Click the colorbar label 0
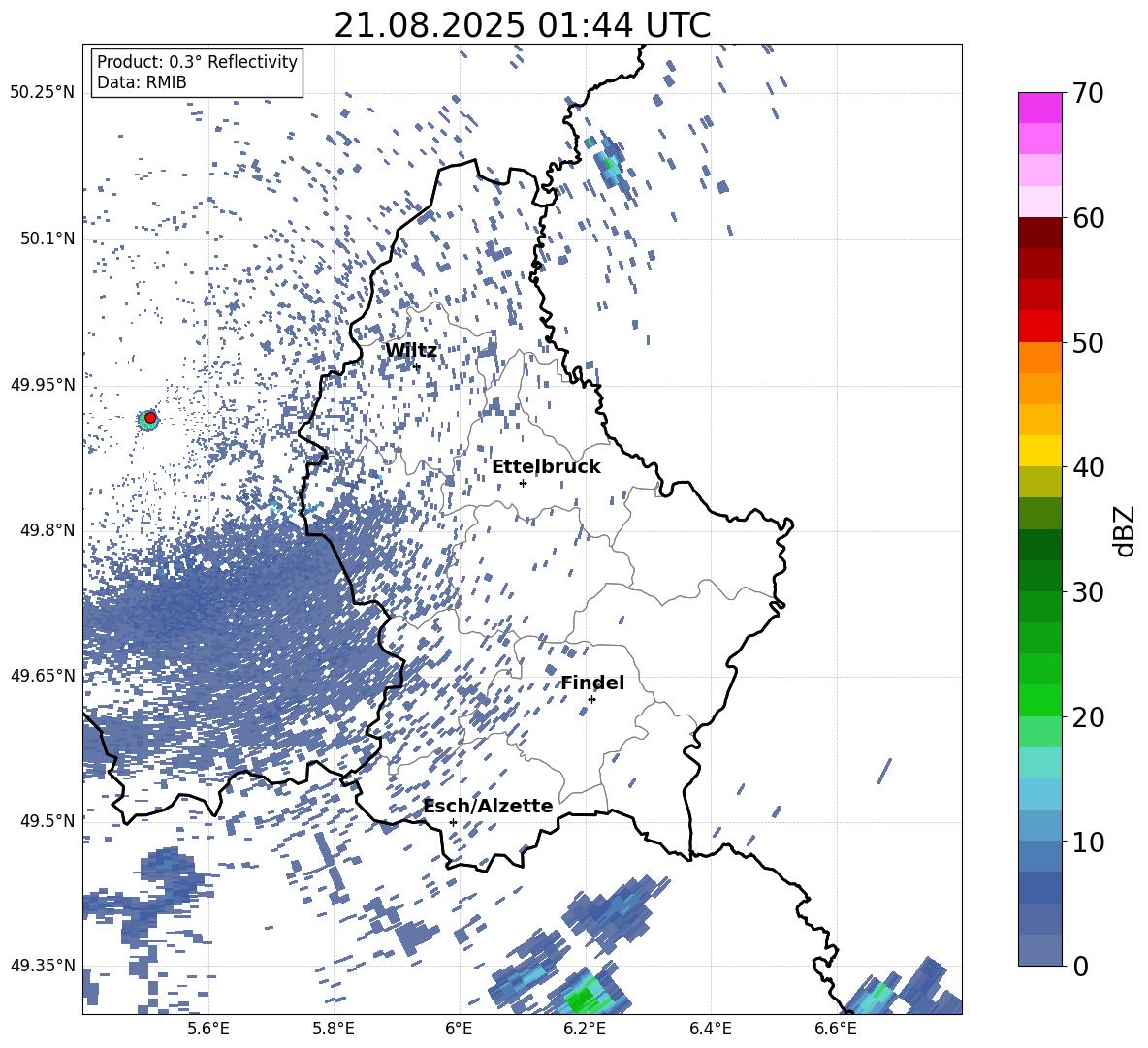This screenshot has width=1148, height=1048. (x=1079, y=966)
